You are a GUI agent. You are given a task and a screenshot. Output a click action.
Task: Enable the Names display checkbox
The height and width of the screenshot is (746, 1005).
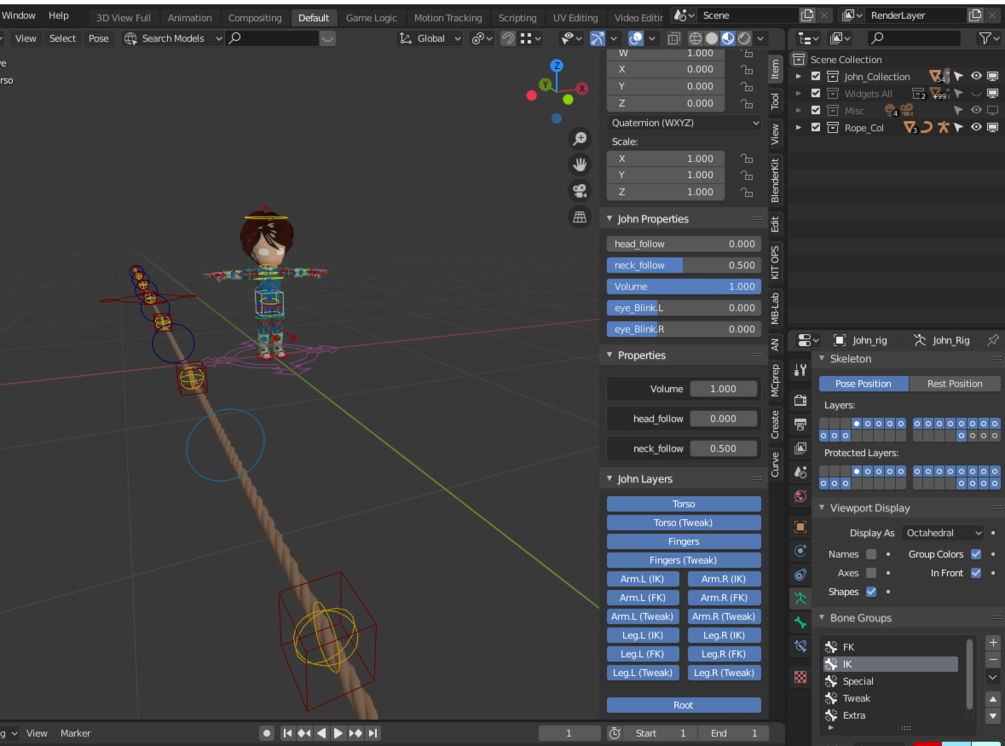click(871, 554)
